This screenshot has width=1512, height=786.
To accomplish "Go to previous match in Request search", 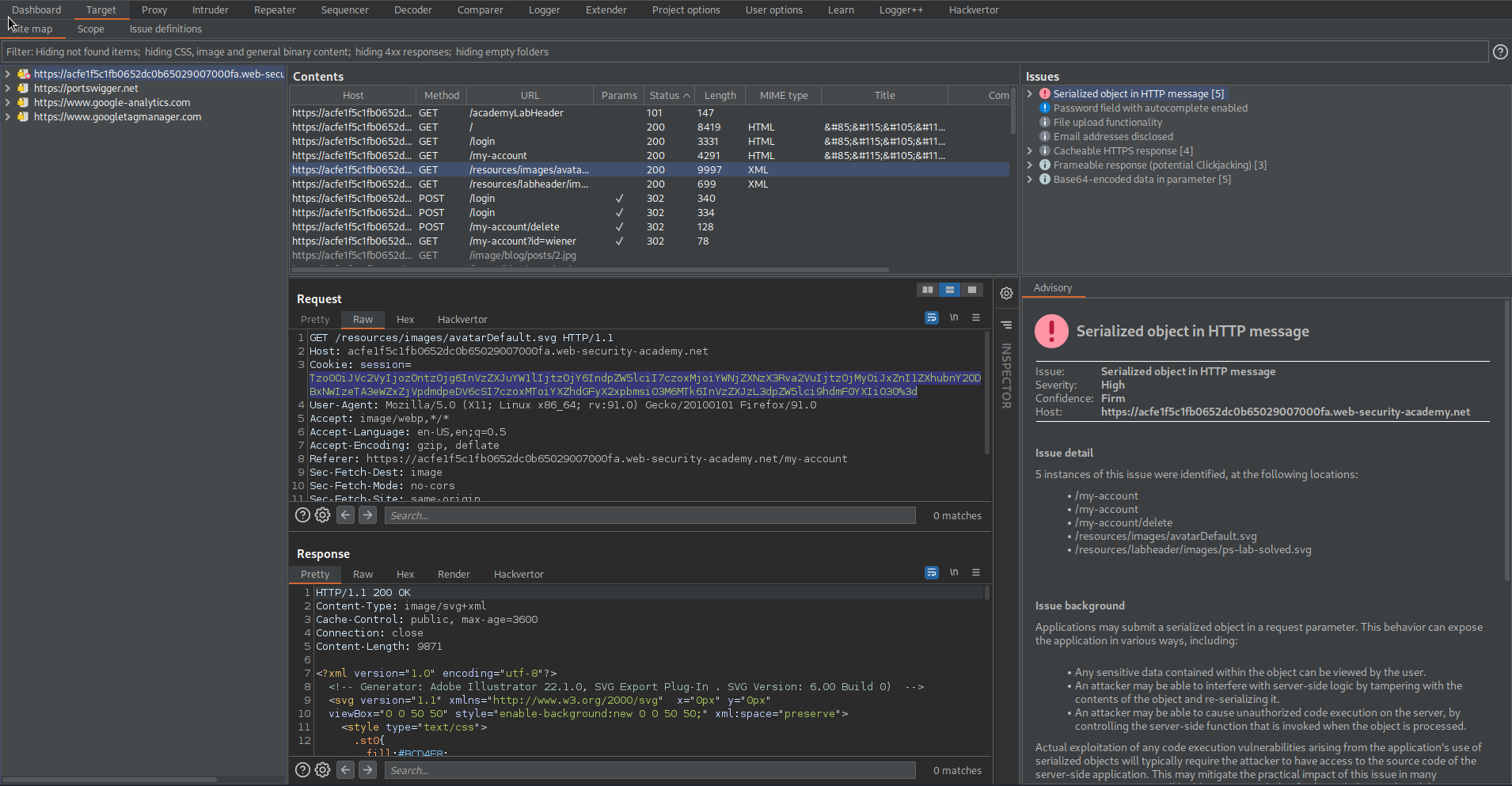I will pos(345,515).
